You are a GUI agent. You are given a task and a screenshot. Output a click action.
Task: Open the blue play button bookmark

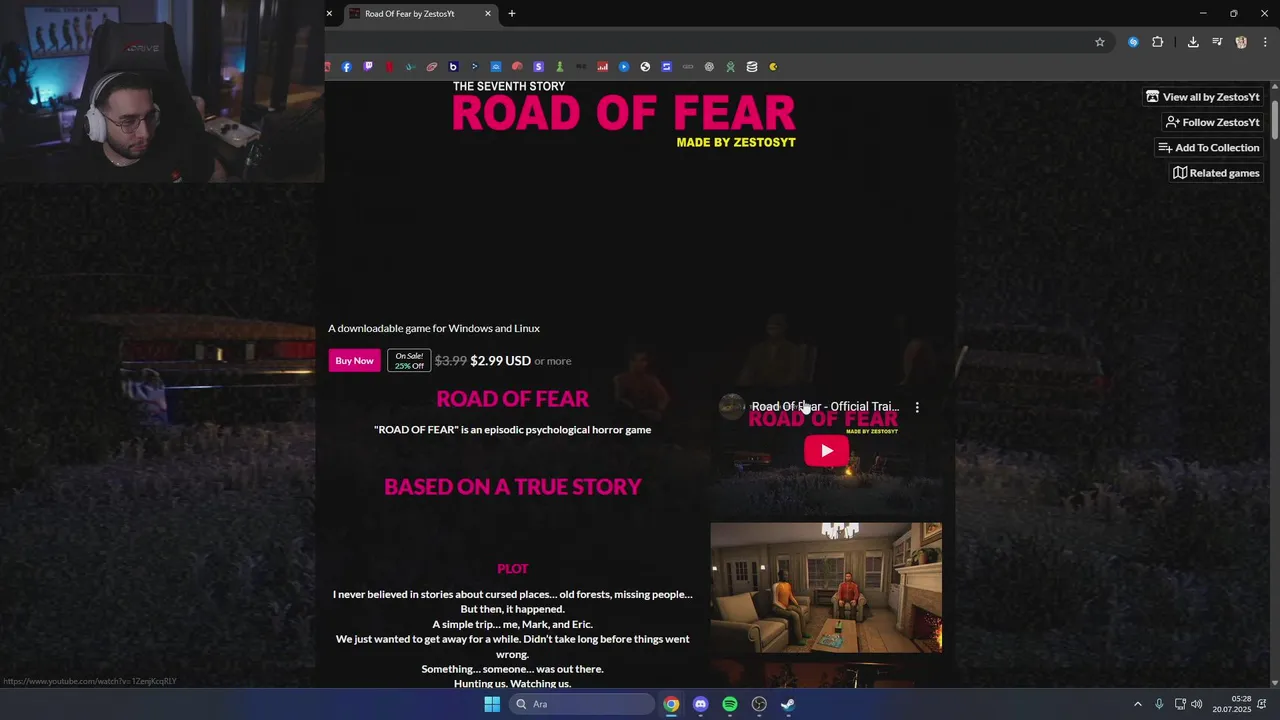624,67
